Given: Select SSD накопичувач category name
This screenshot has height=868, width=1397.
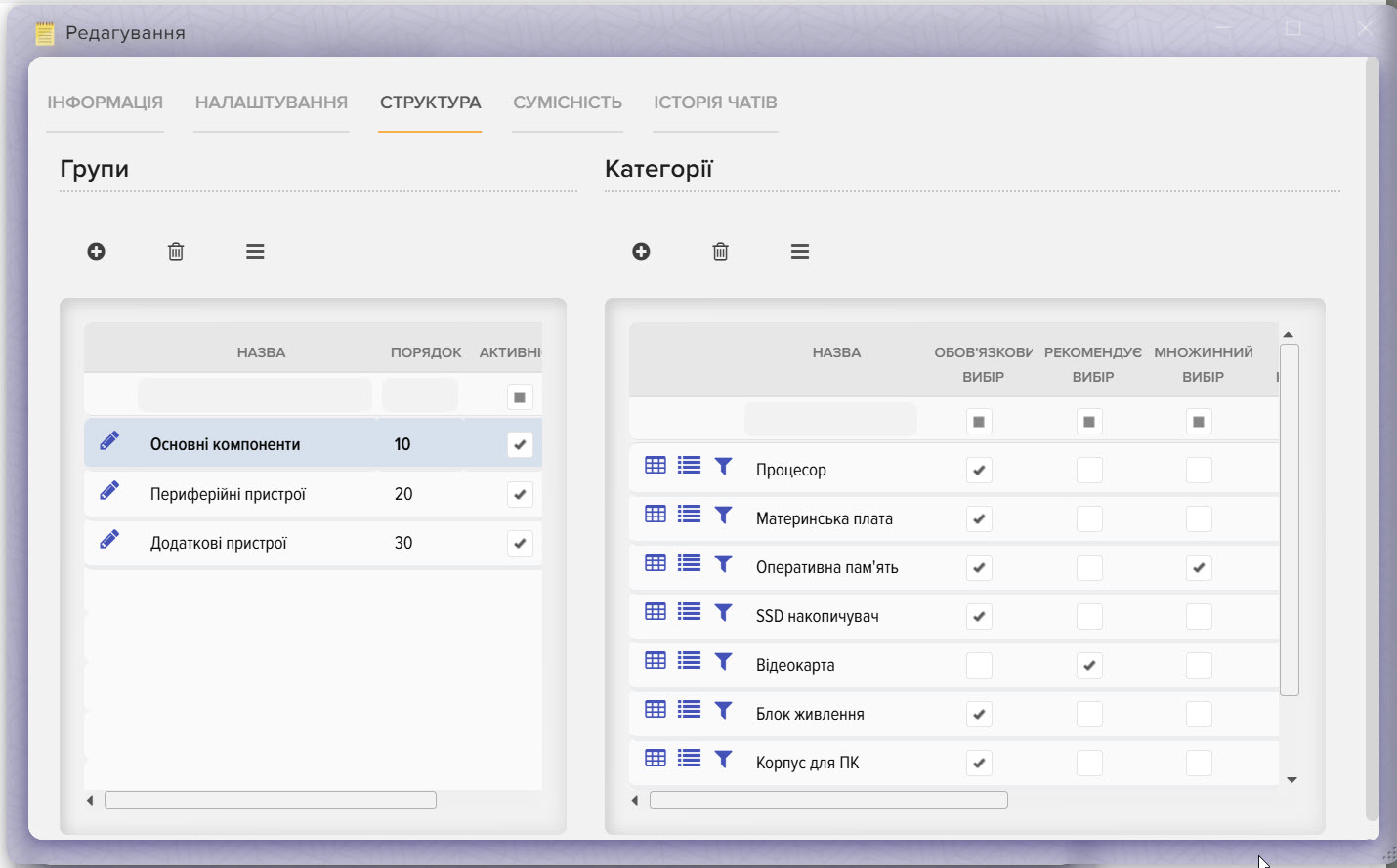Looking at the screenshot, I should pyautogui.click(x=818, y=616).
